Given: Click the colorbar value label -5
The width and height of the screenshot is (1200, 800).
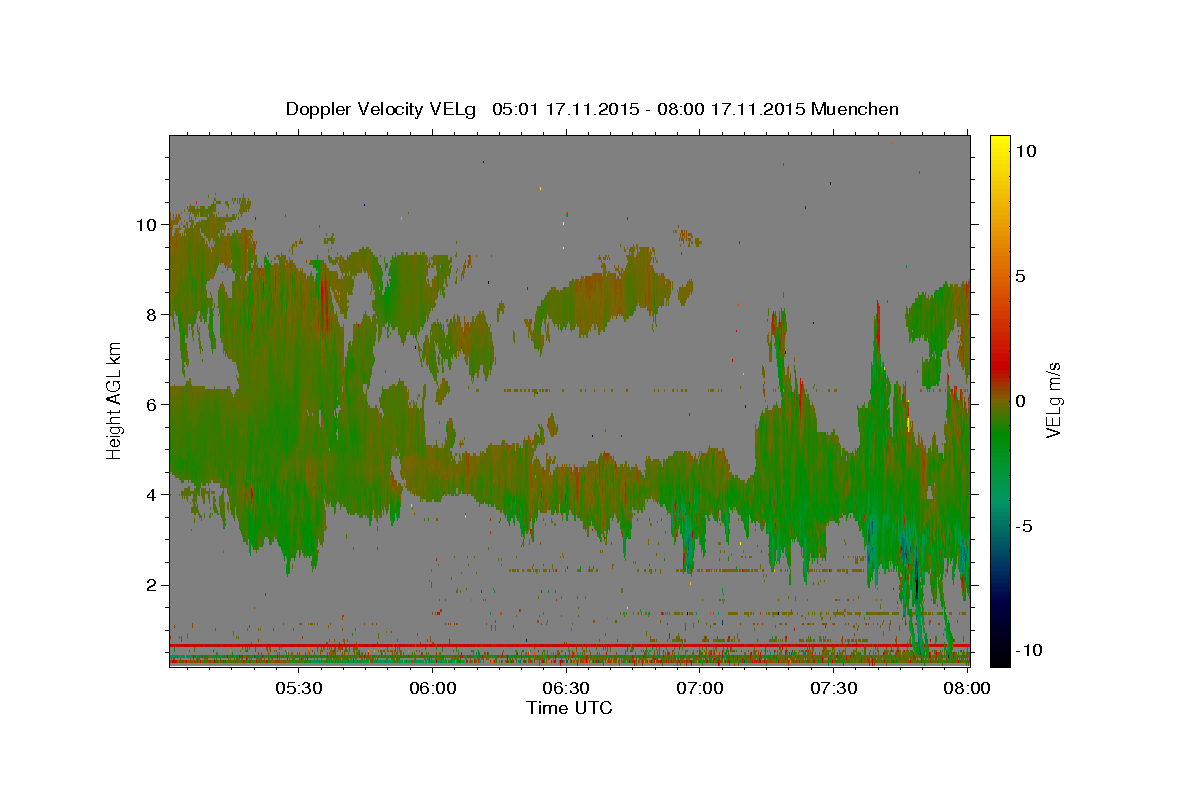Looking at the screenshot, I should 1024,526.
